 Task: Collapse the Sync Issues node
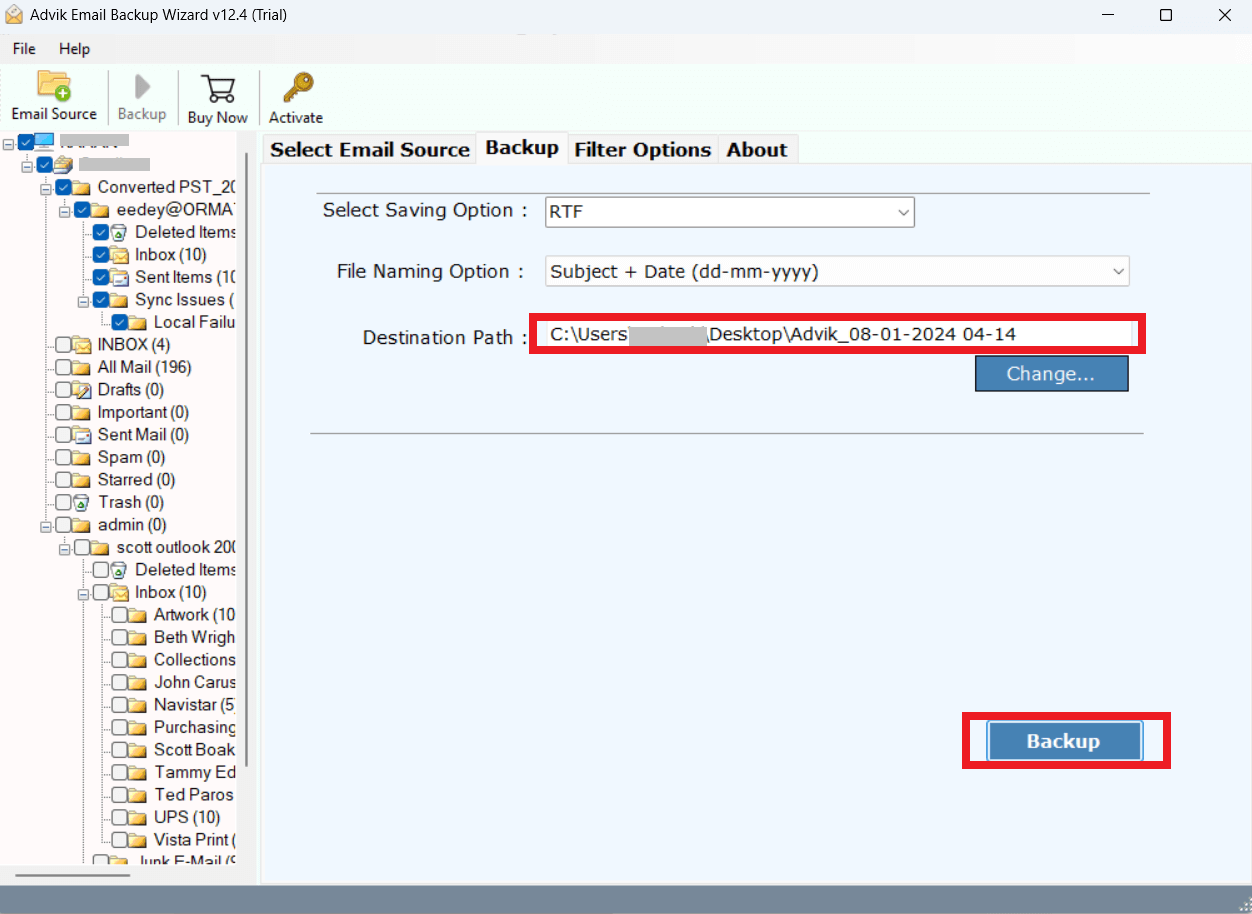[x=84, y=301]
